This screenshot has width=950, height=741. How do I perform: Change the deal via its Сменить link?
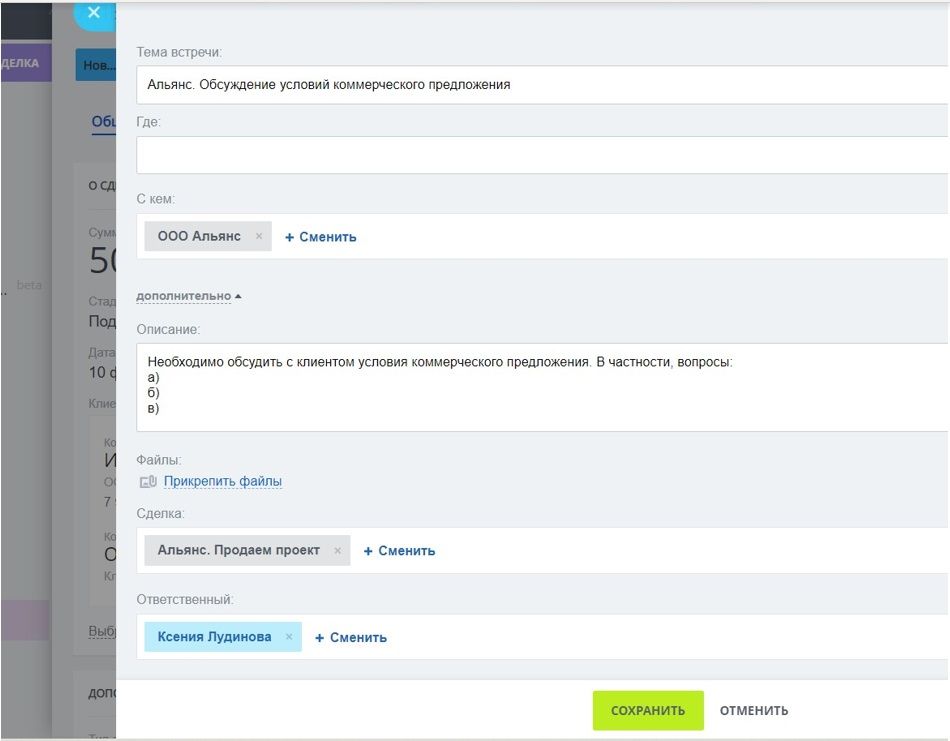click(399, 551)
